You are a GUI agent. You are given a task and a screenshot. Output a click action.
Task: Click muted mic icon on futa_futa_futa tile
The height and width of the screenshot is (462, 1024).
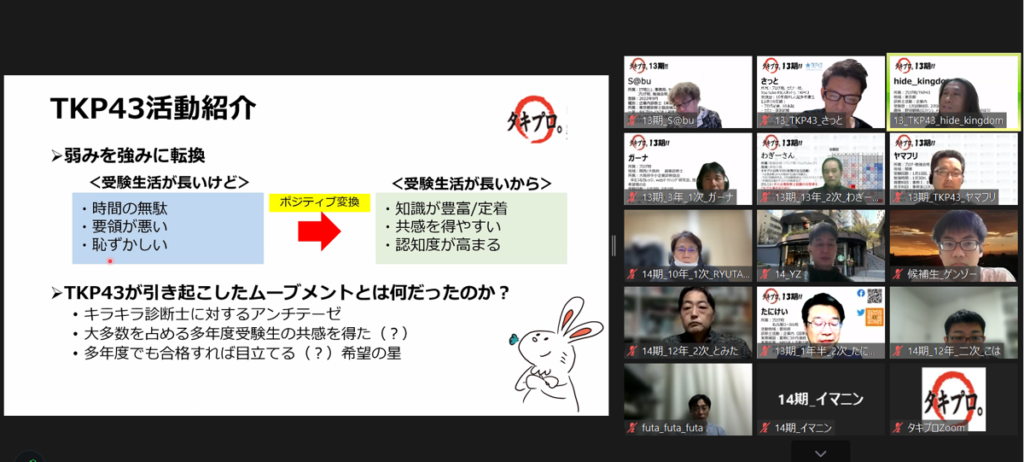point(632,428)
